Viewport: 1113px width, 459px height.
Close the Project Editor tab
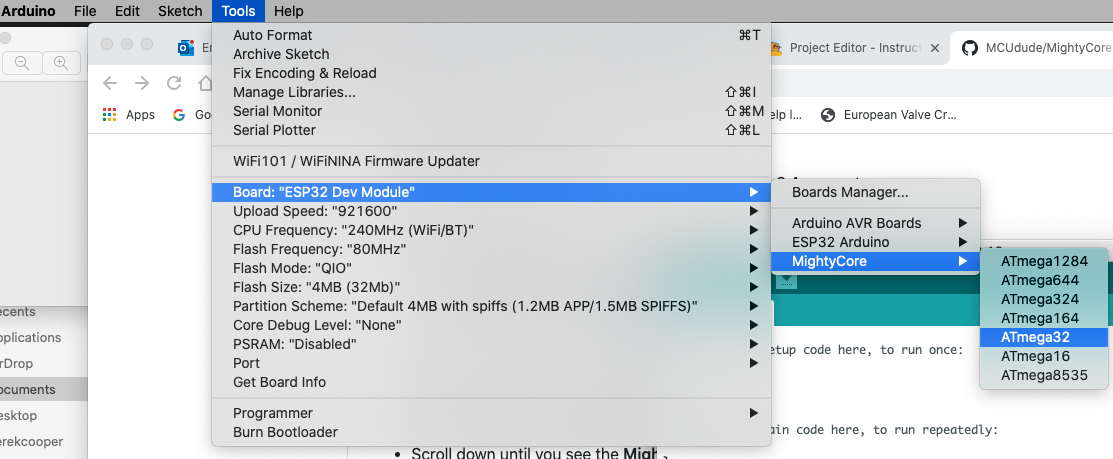coord(935,48)
